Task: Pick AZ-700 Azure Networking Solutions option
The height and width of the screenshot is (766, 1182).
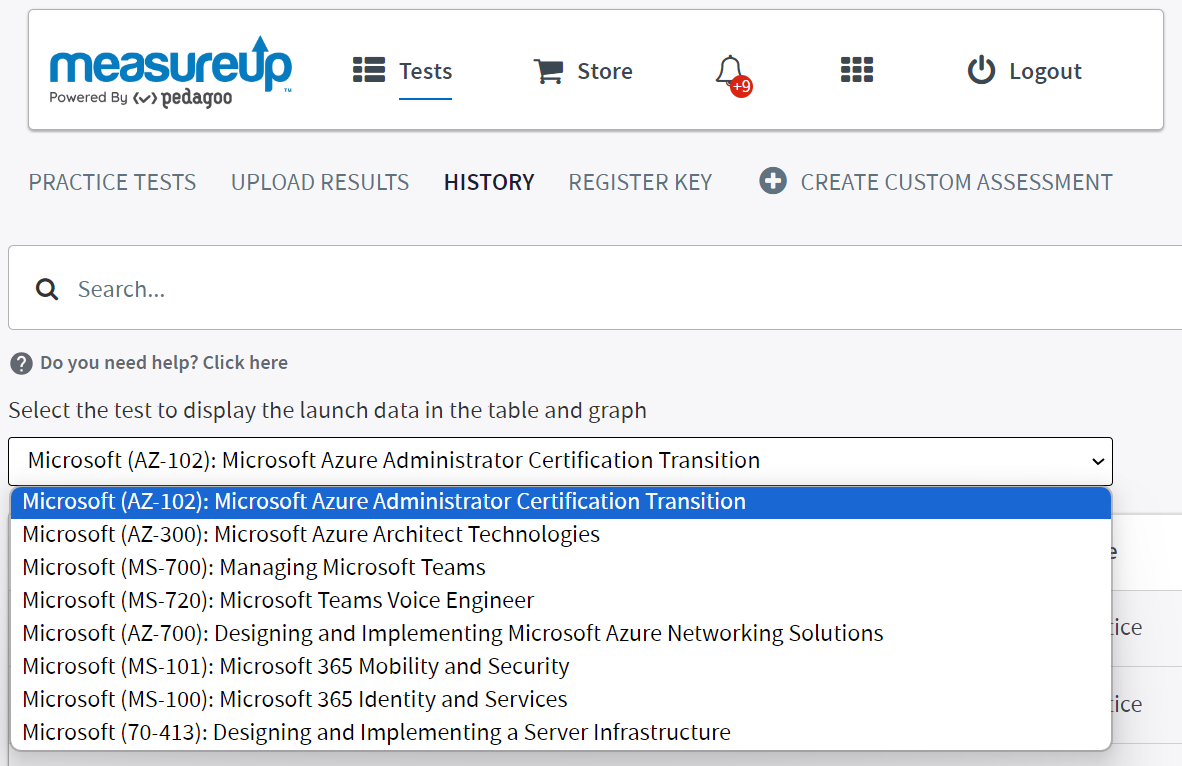Action: [x=453, y=633]
